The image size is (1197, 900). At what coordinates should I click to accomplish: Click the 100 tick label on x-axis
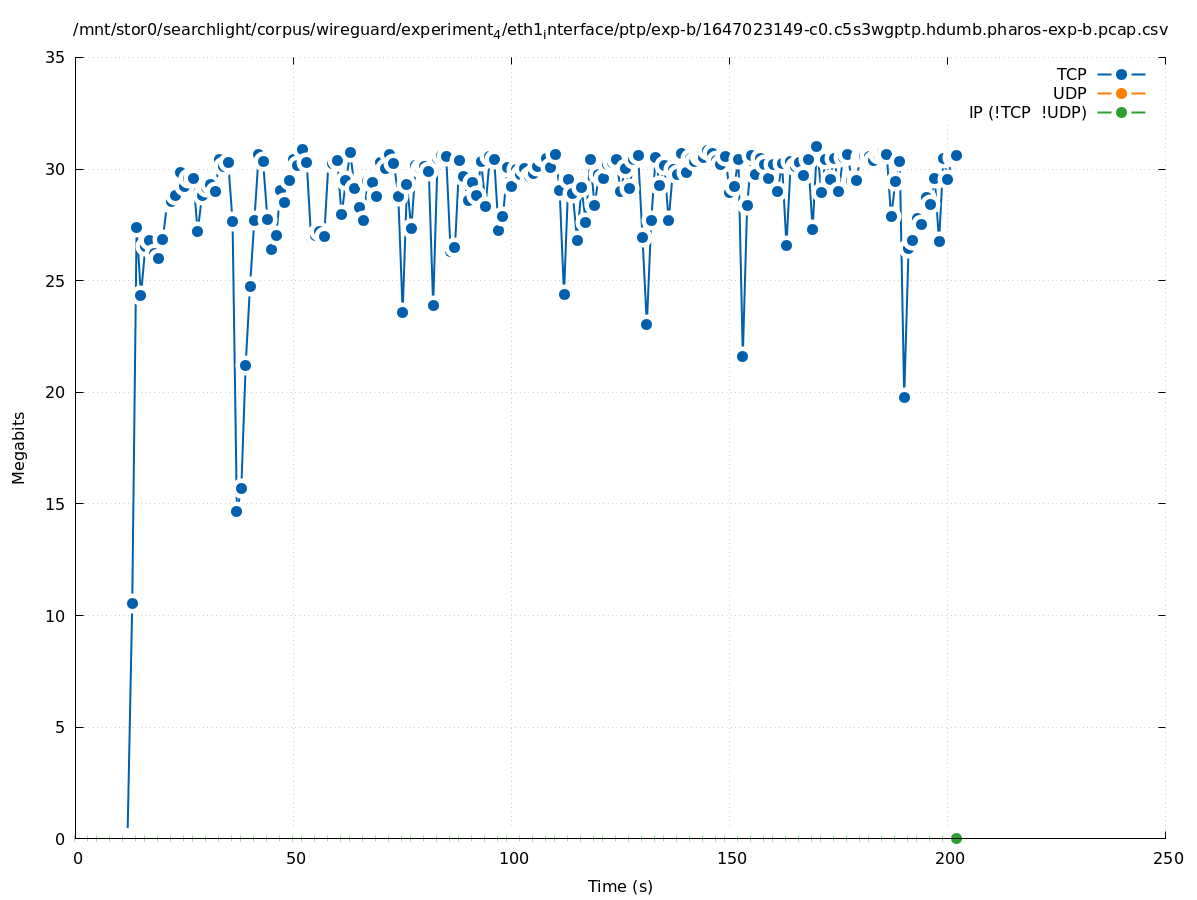[513, 859]
